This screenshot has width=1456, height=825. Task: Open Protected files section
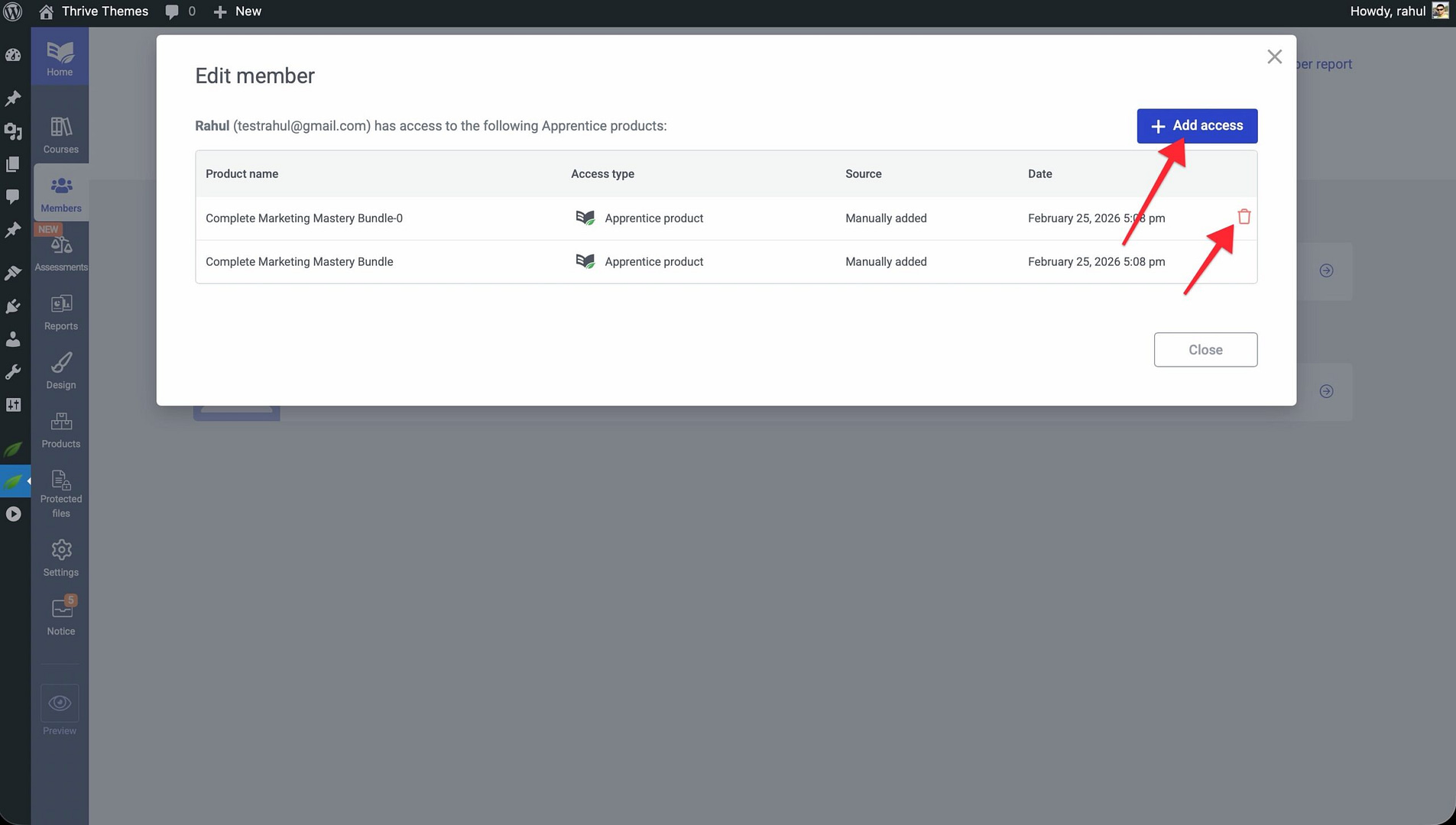click(x=60, y=493)
